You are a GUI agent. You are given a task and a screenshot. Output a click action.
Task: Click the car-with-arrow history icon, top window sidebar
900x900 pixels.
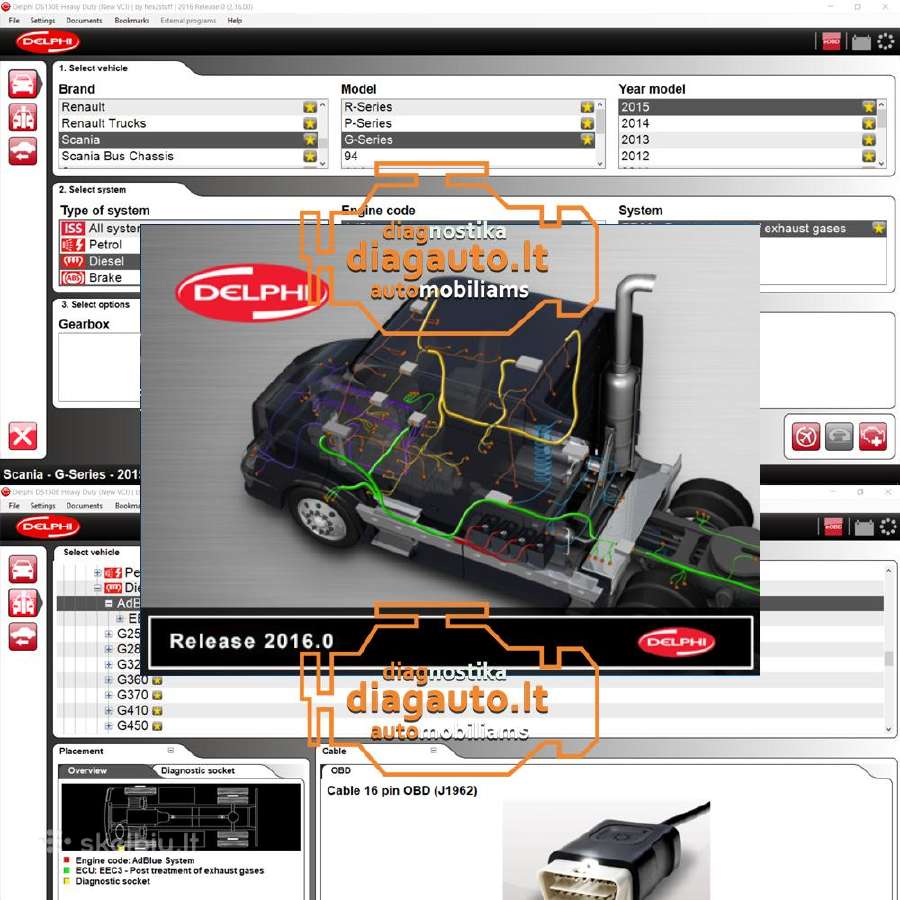tap(23, 151)
